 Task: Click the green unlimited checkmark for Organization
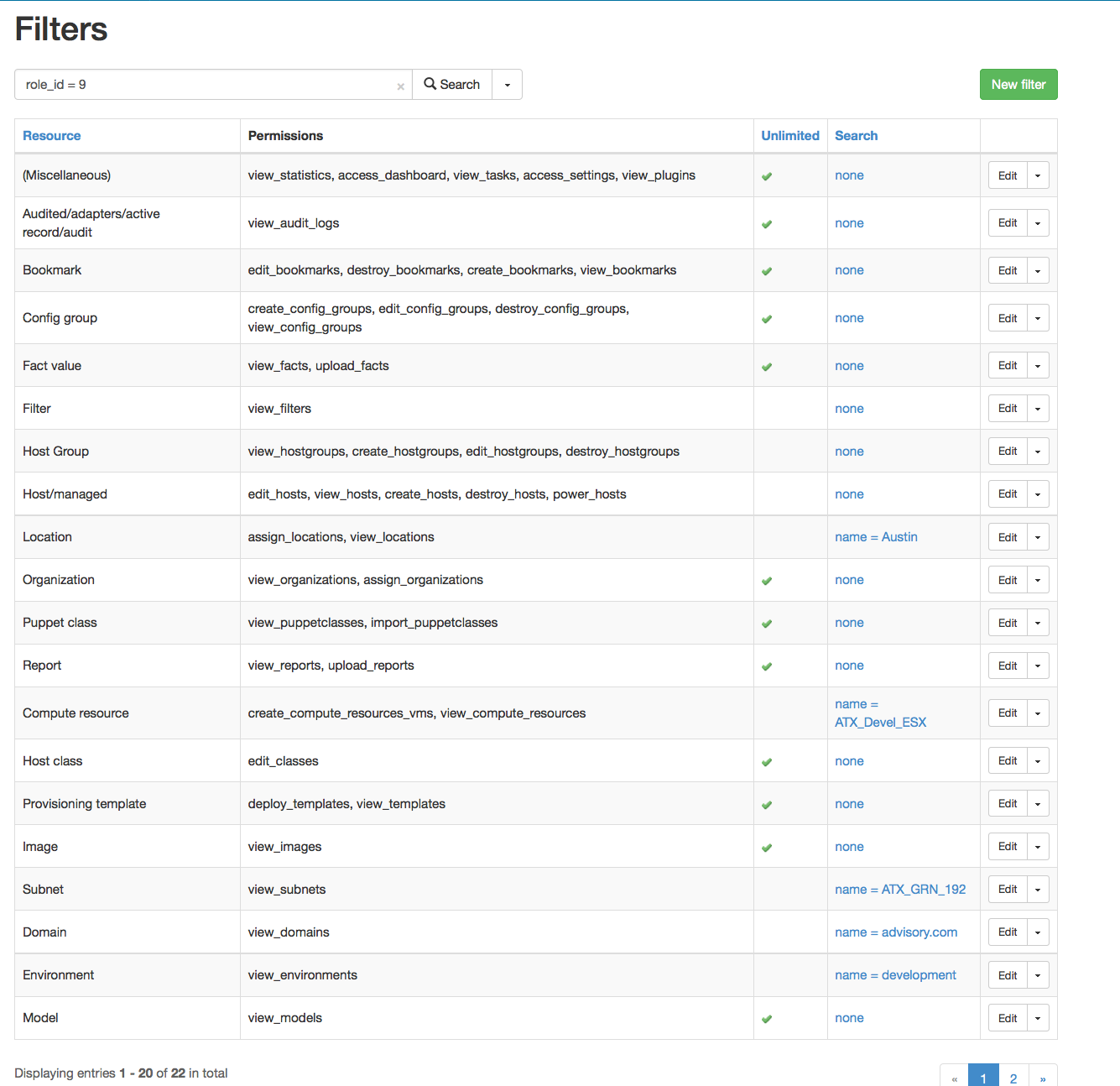(x=767, y=581)
